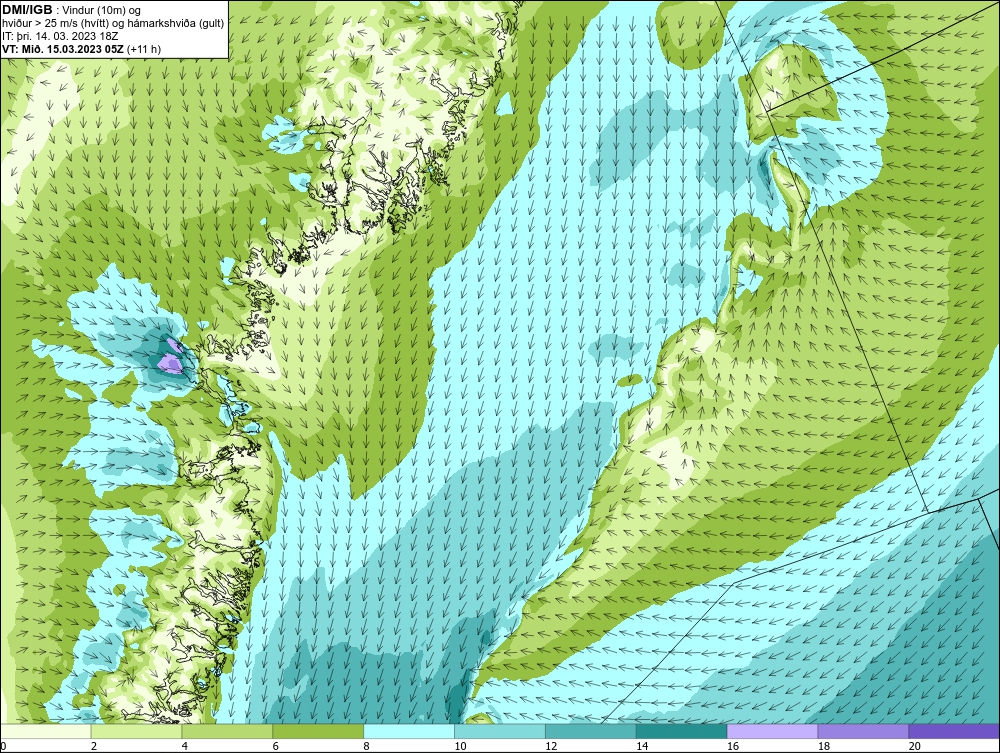The width and height of the screenshot is (1000, 753).
Task: Click the scale label '16' under color bar
Action: pos(733,746)
